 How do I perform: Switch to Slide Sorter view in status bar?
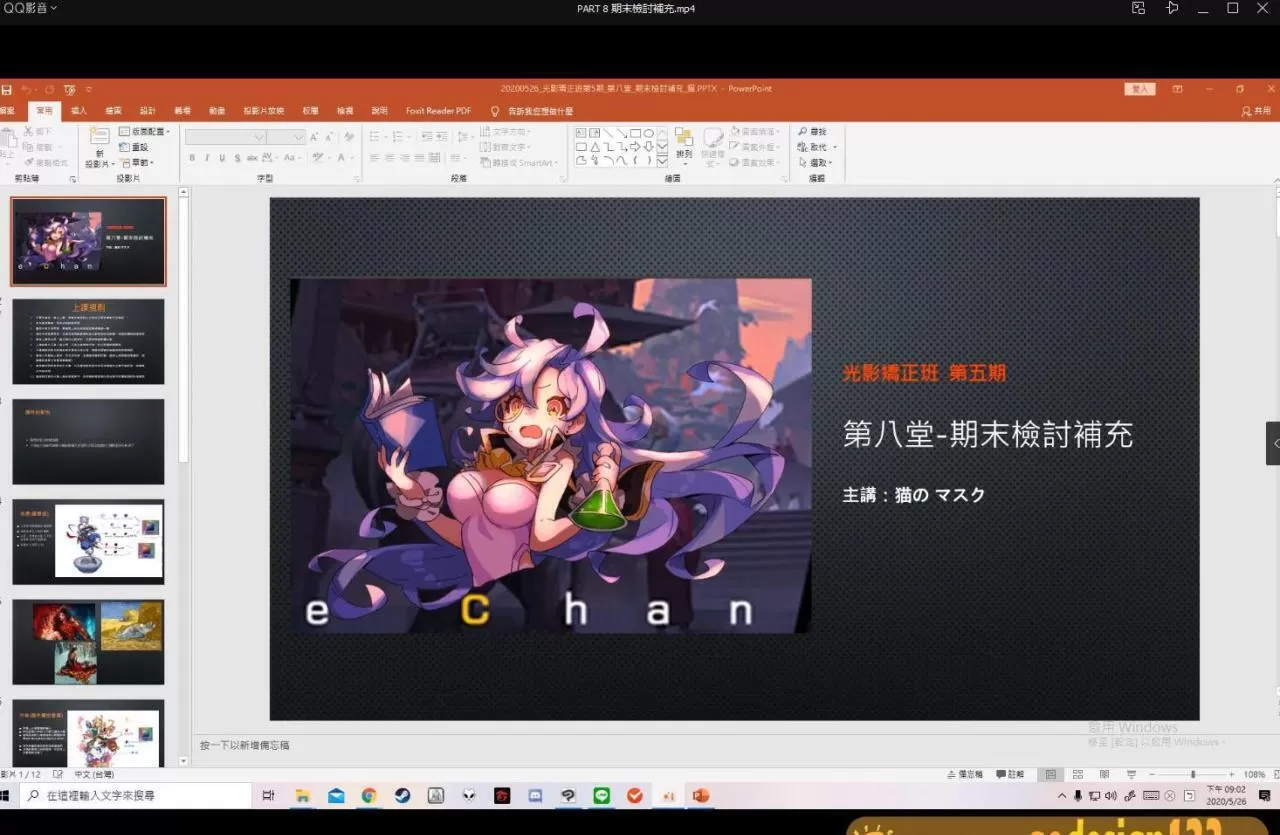point(1078,774)
